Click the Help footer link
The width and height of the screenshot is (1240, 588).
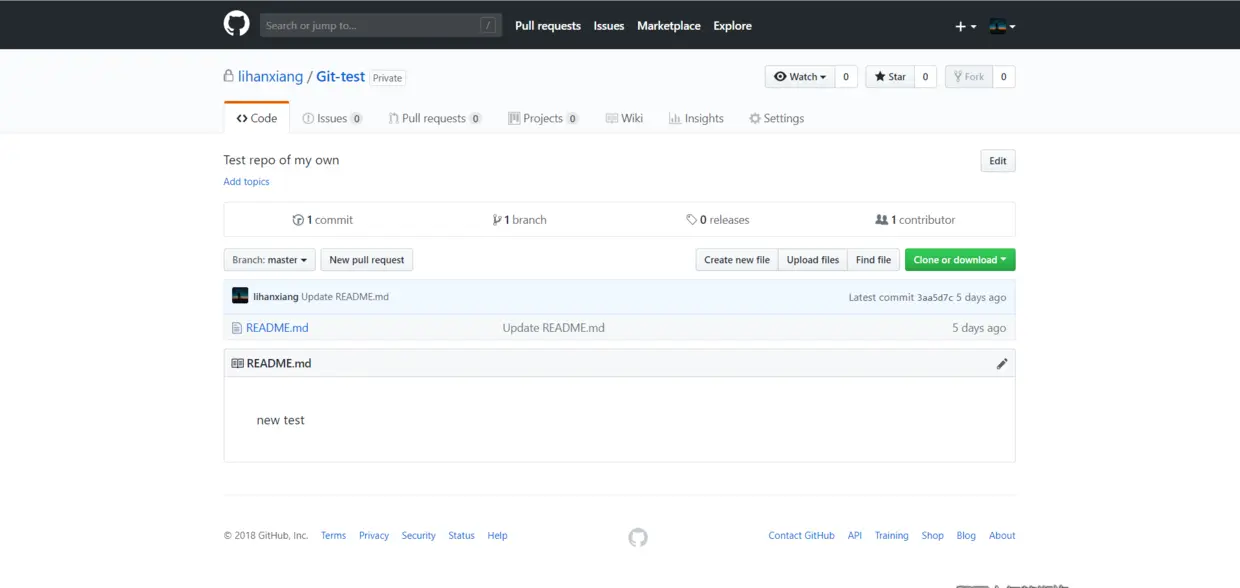pyautogui.click(x=497, y=536)
